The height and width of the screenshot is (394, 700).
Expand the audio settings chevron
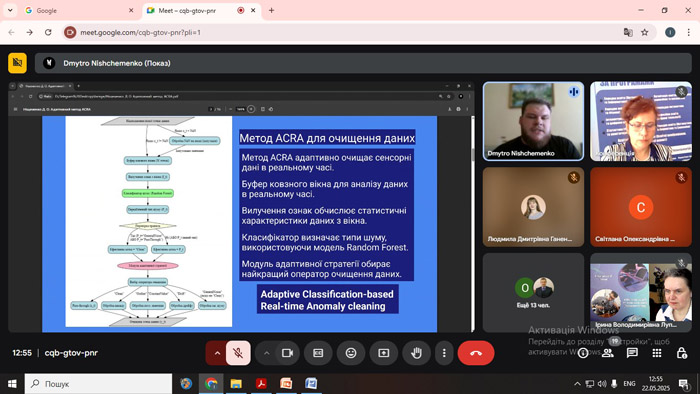pos(217,353)
